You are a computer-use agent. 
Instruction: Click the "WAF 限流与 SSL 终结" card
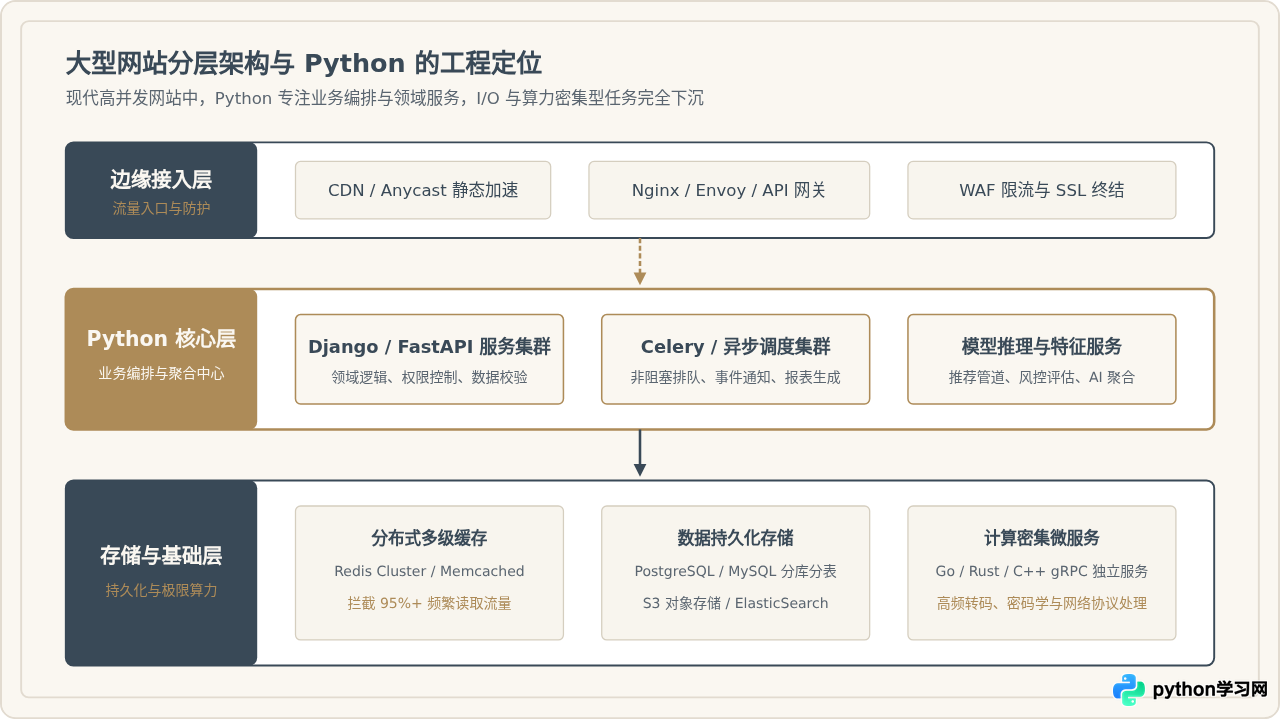tap(1042, 190)
